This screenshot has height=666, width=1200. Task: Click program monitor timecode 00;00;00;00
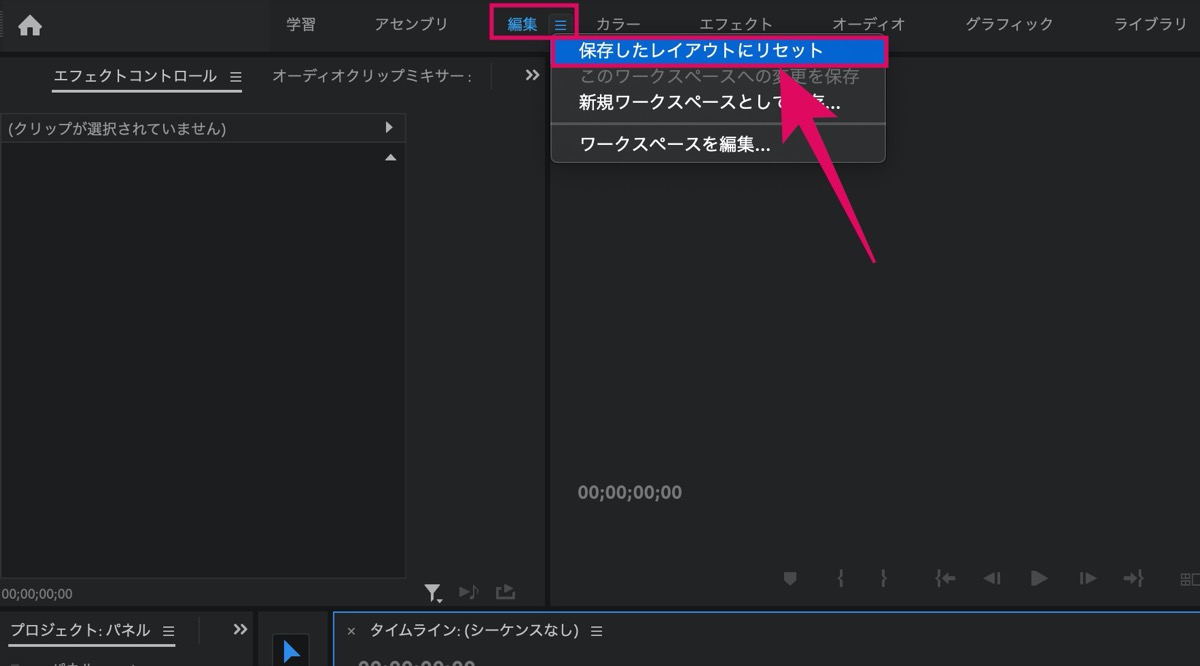(630, 492)
